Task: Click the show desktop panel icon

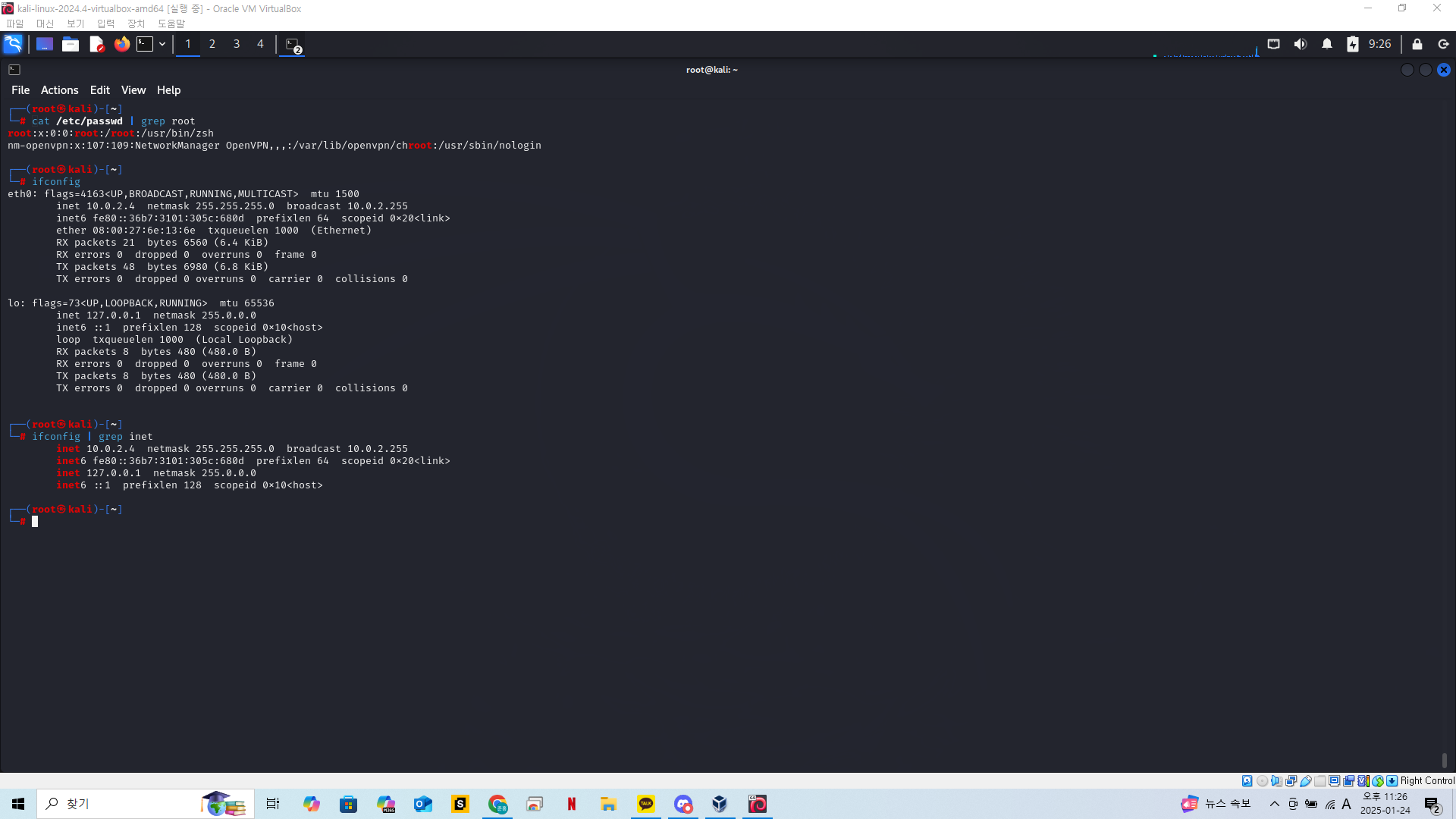Action: [x=45, y=44]
